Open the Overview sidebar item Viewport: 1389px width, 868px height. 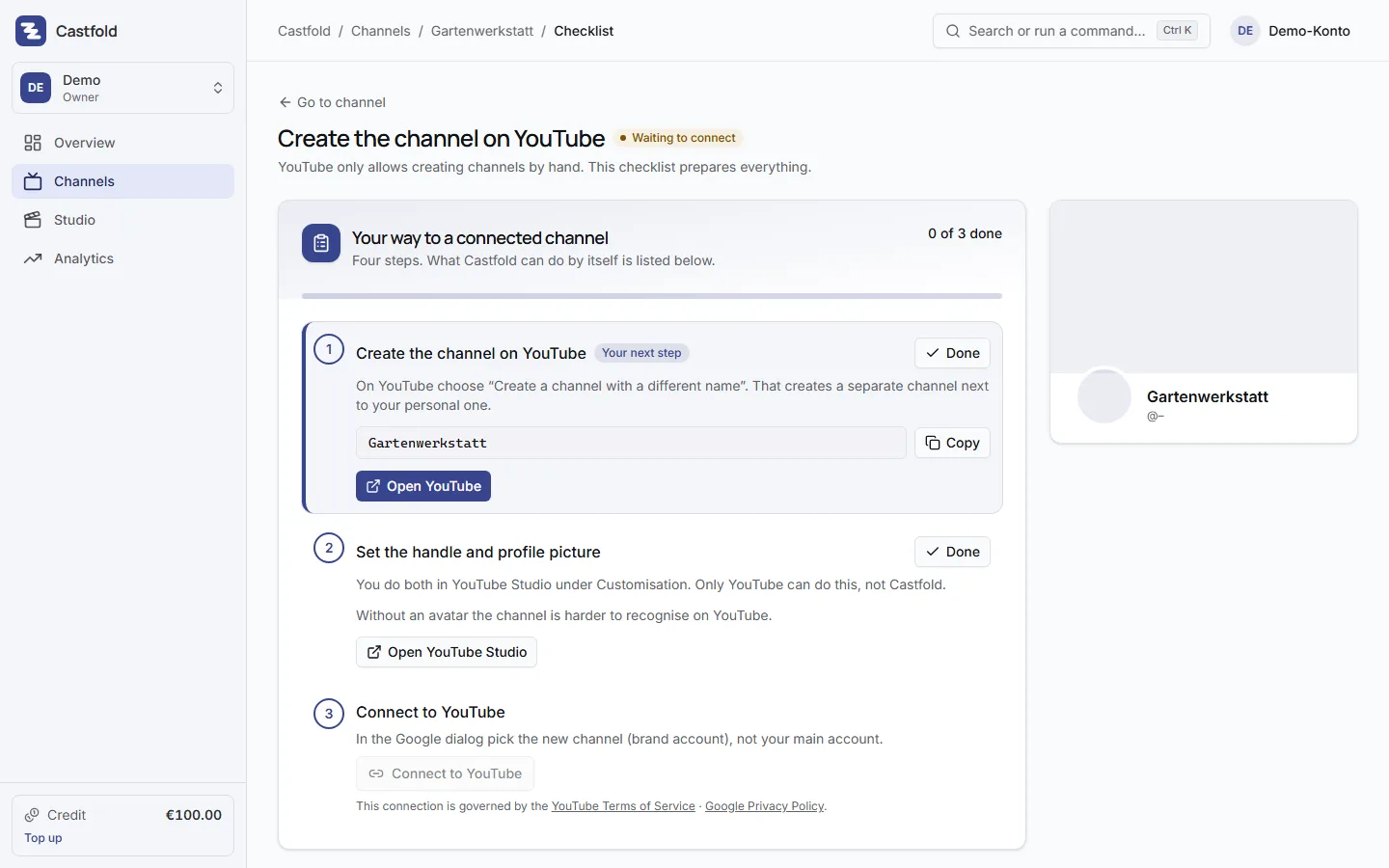(x=123, y=143)
